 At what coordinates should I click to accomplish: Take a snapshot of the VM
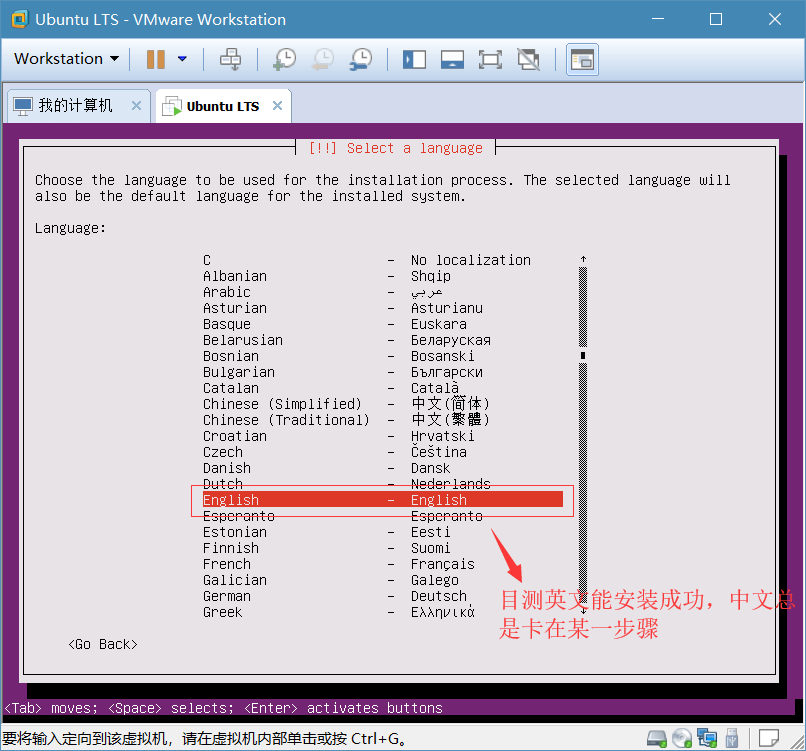284,59
